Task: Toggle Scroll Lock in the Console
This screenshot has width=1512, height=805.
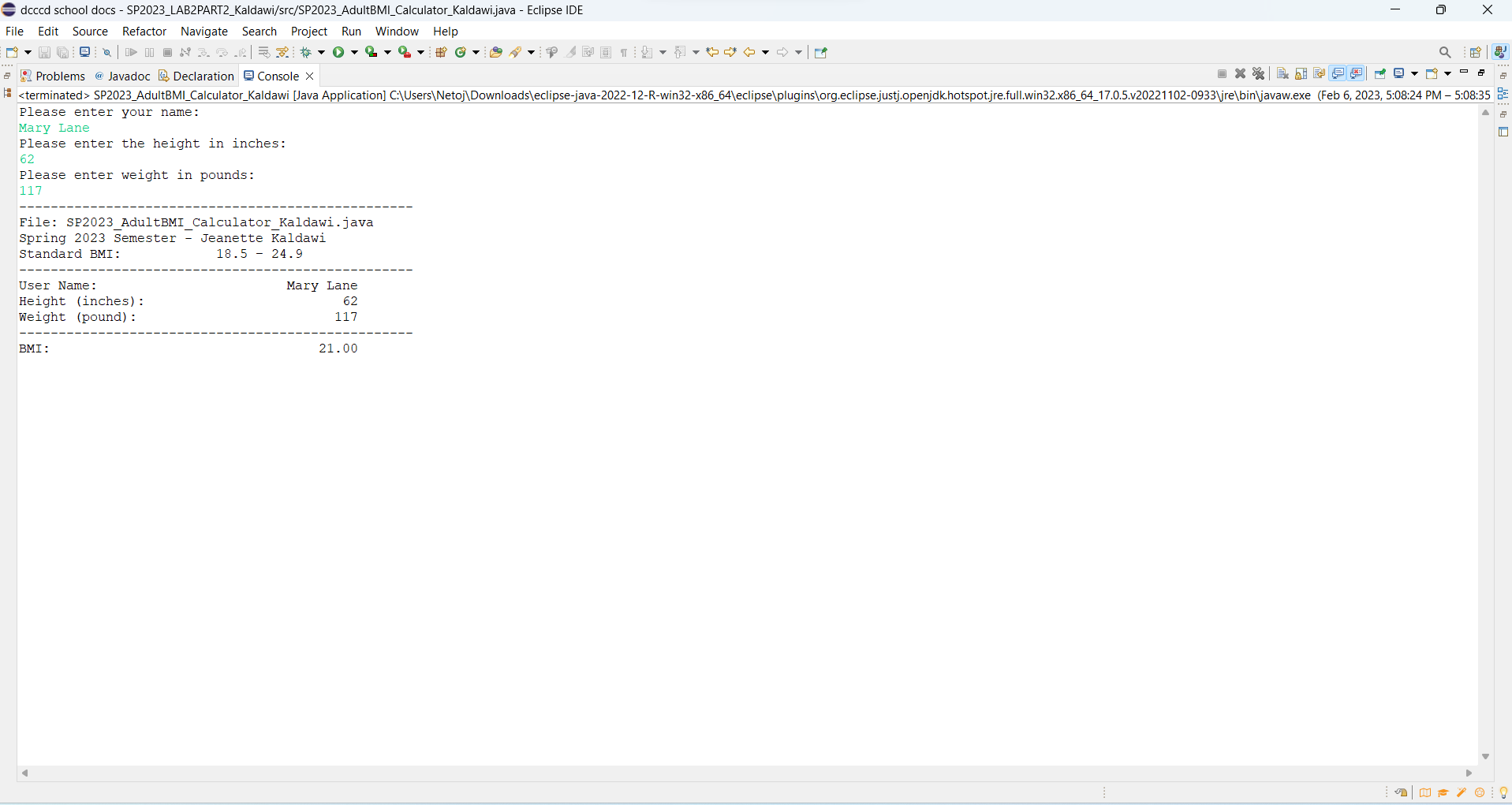Action: pos(1300,73)
